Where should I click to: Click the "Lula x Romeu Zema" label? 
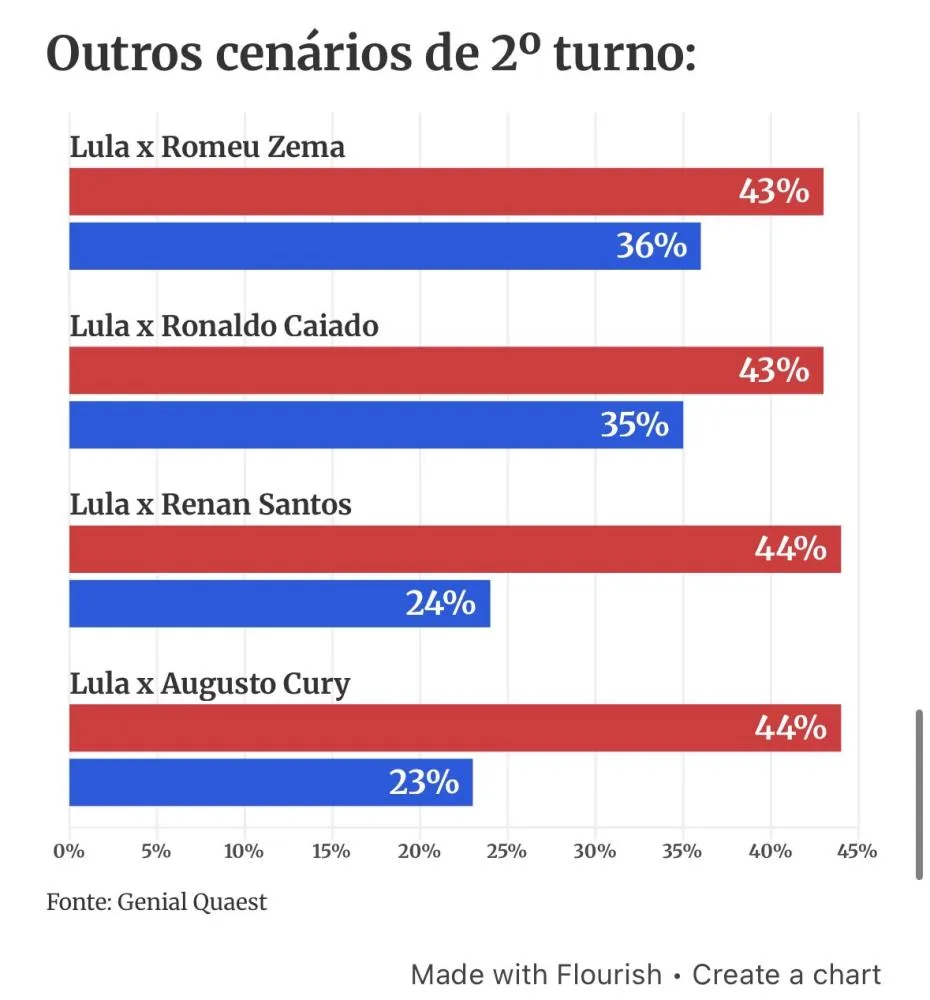(x=207, y=148)
